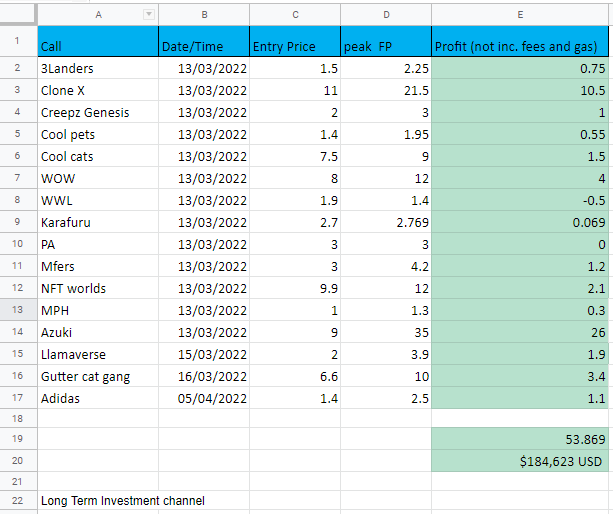Select the 'WOW' cell
The height and width of the screenshot is (514, 613).
click(x=98, y=178)
